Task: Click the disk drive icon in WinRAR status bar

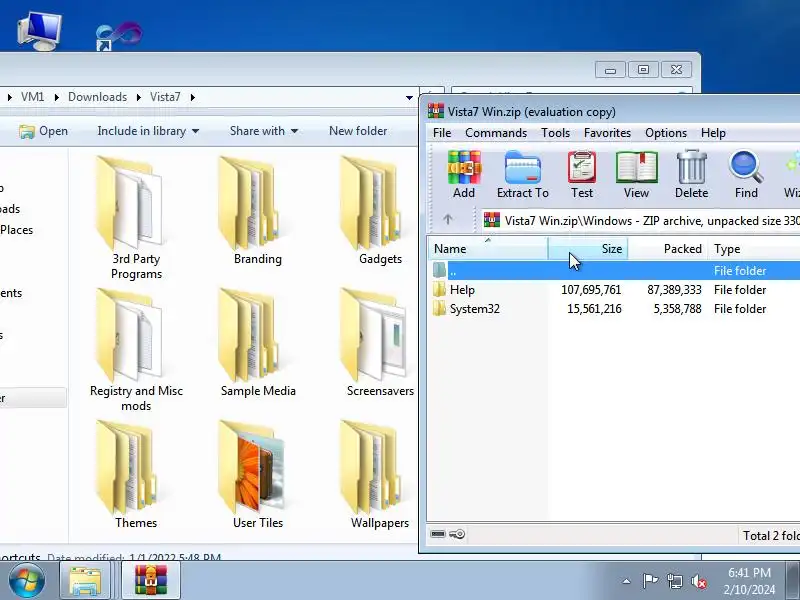Action: (x=438, y=534)
